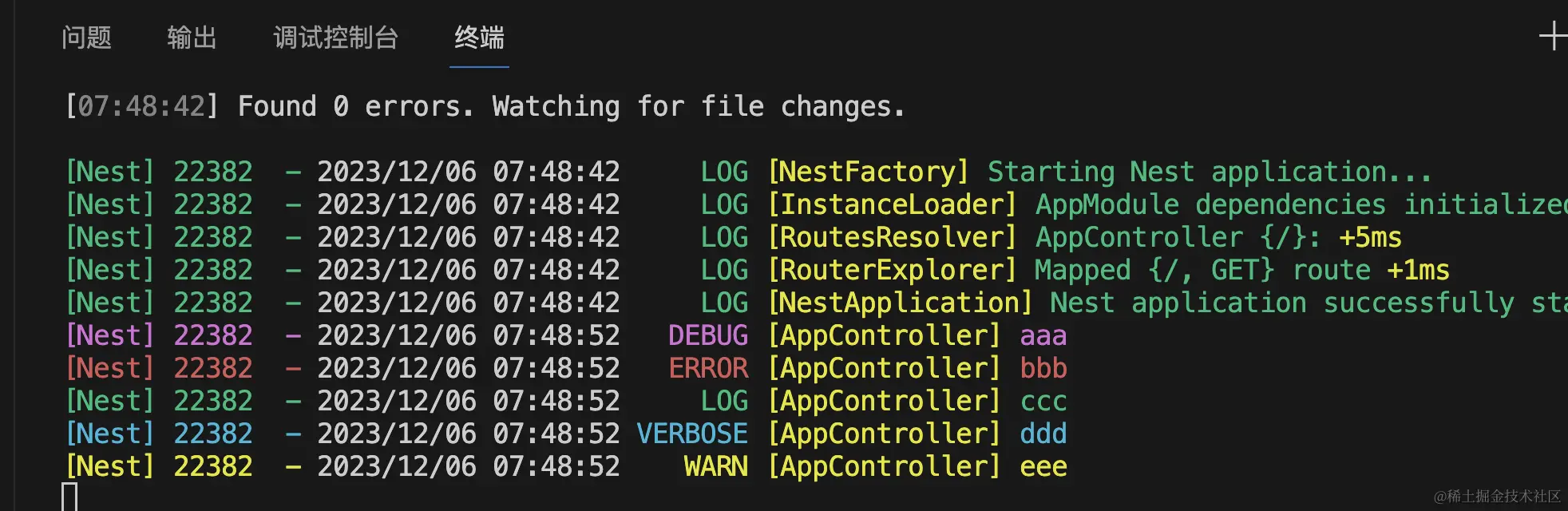Viewport: 1568px width, 511px height.
Task: Click the red ERROR label
Action: [708, 368]
